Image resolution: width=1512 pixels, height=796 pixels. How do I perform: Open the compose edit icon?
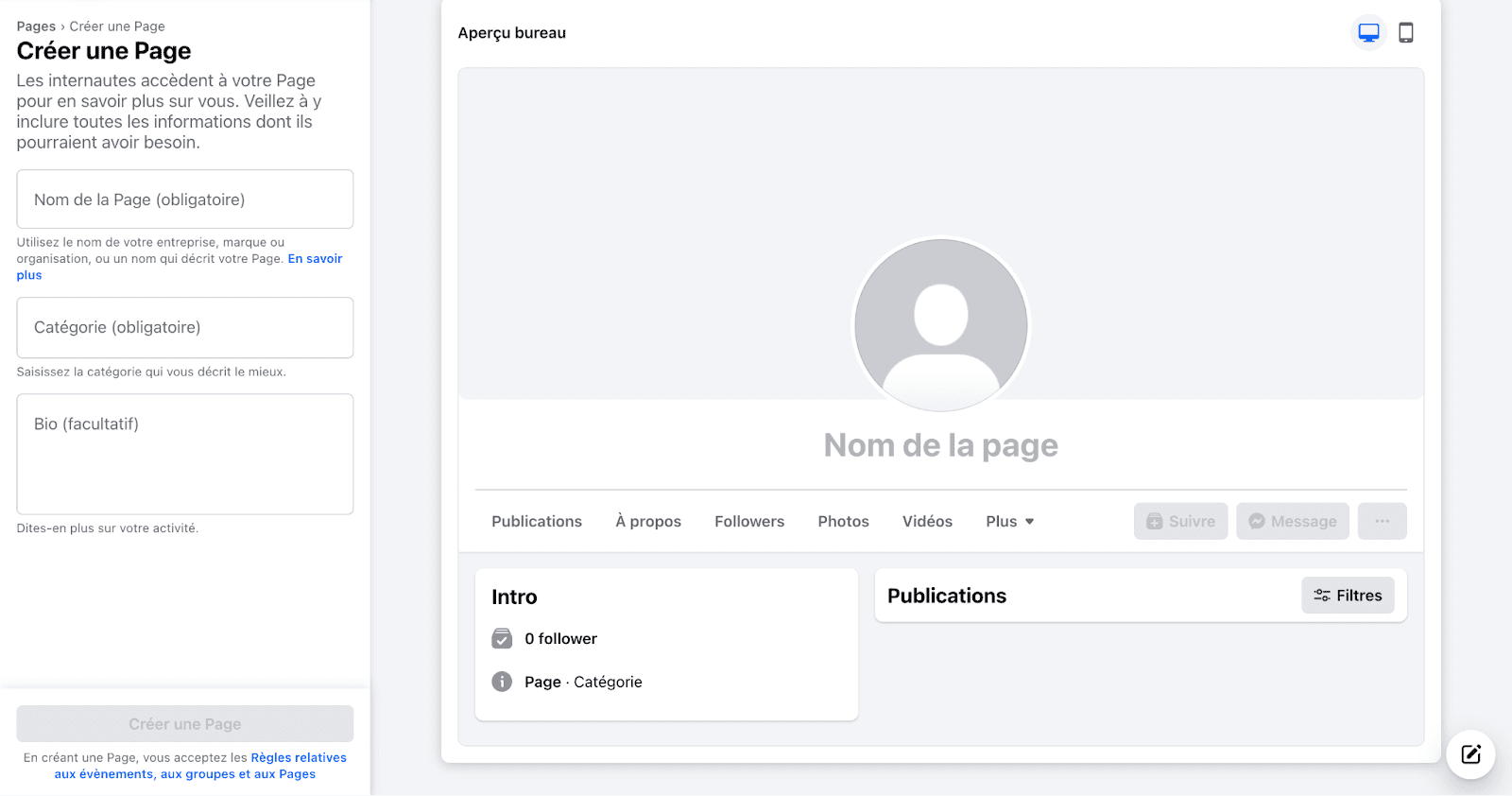point(1470,754)
